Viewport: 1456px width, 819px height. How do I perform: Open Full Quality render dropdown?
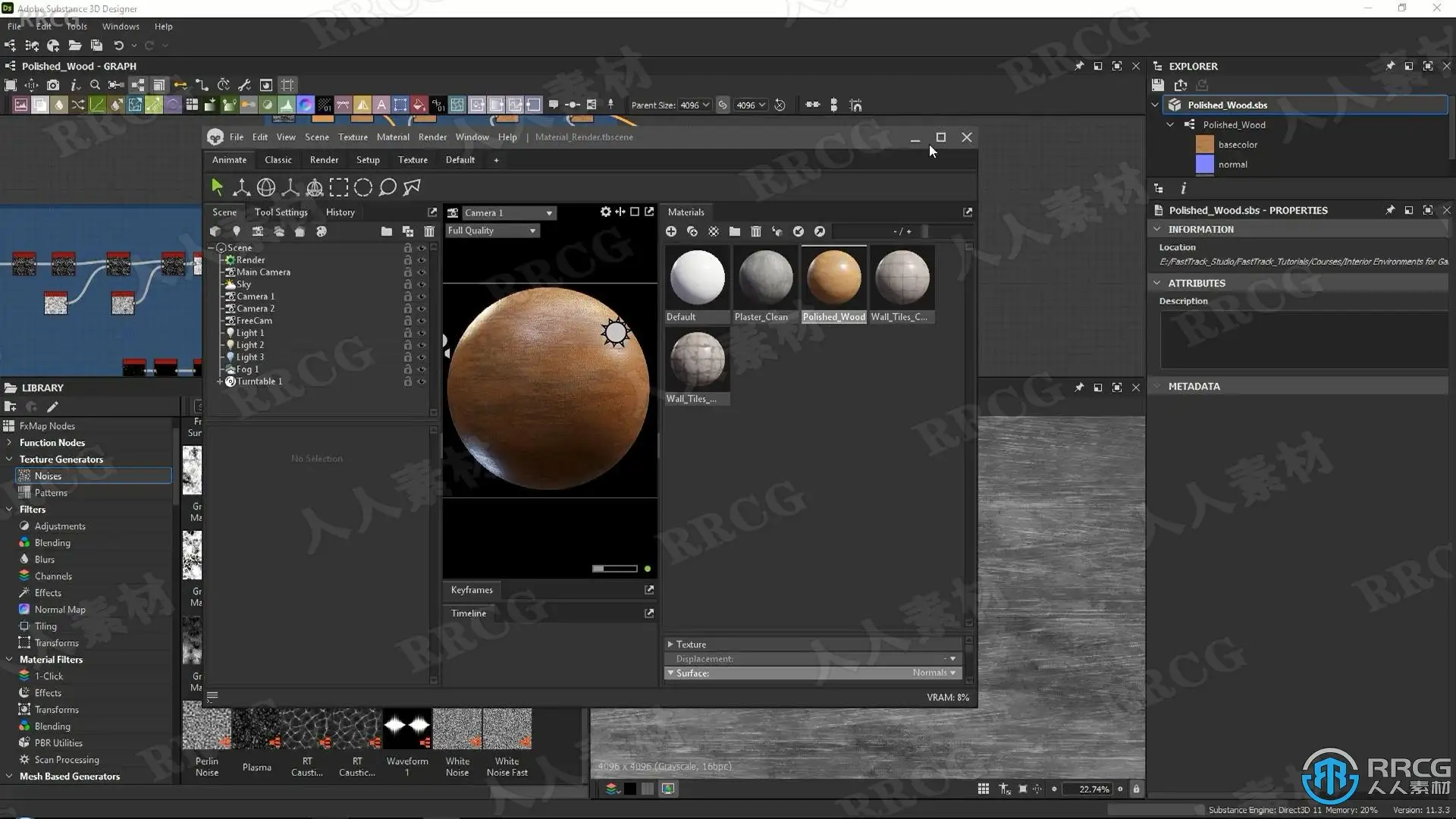(492, 231)
